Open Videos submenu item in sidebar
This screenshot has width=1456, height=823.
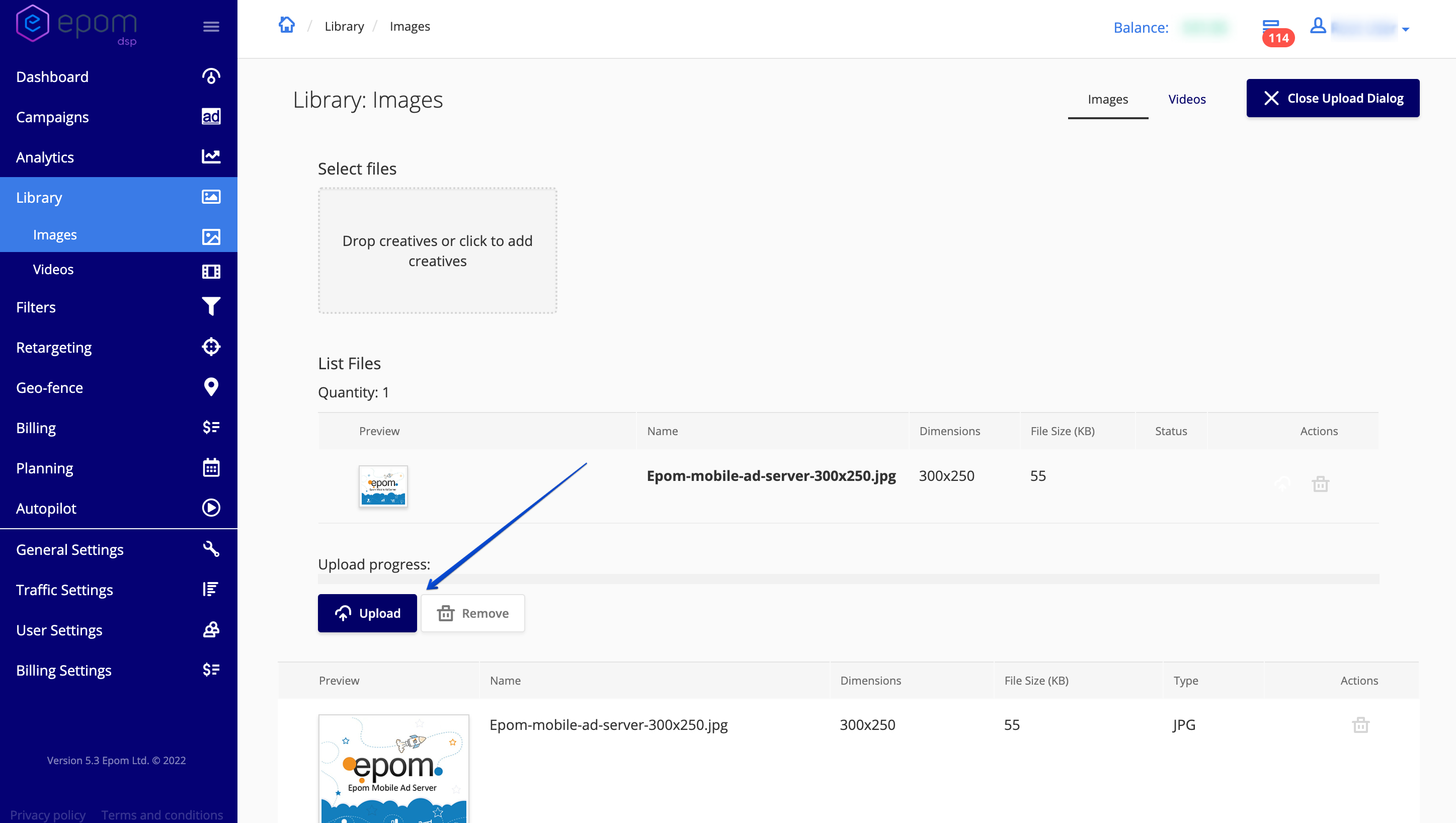pos(53,270)
